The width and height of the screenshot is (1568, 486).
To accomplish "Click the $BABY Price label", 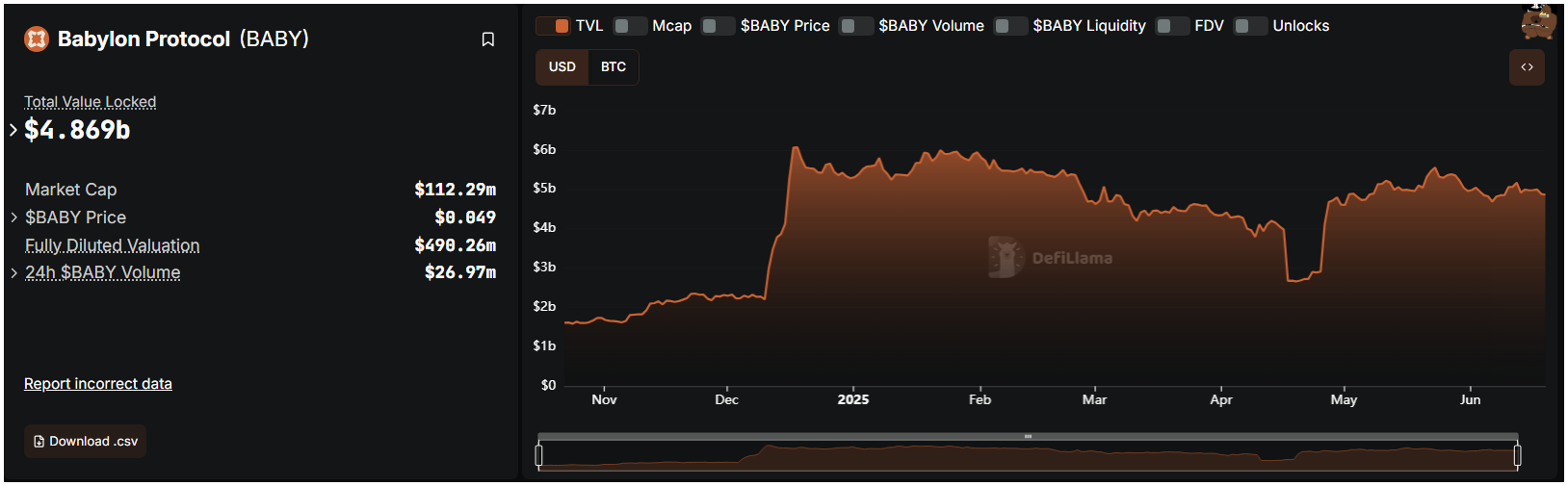I will (76, 217).
